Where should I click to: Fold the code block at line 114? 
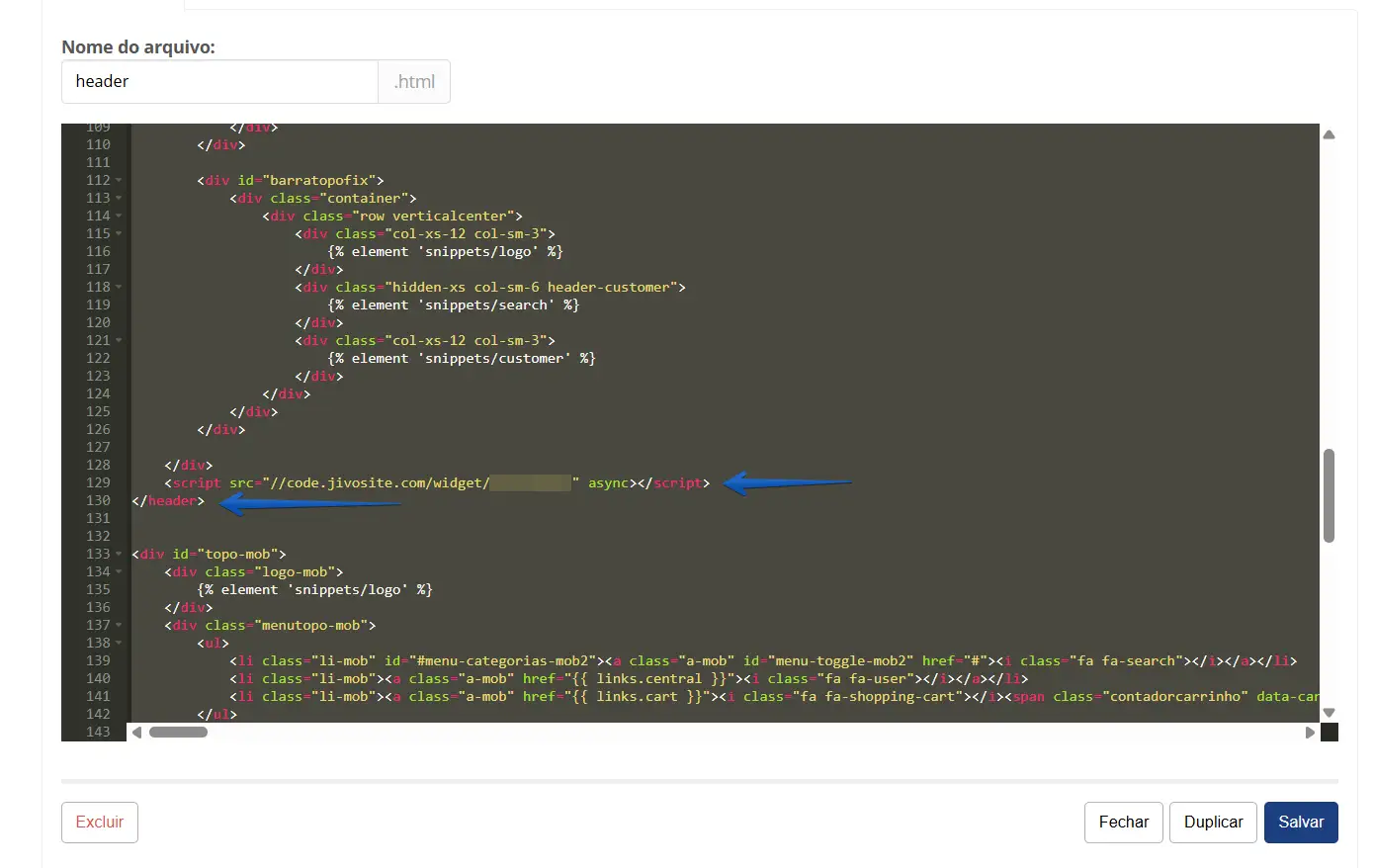point(119,217)
